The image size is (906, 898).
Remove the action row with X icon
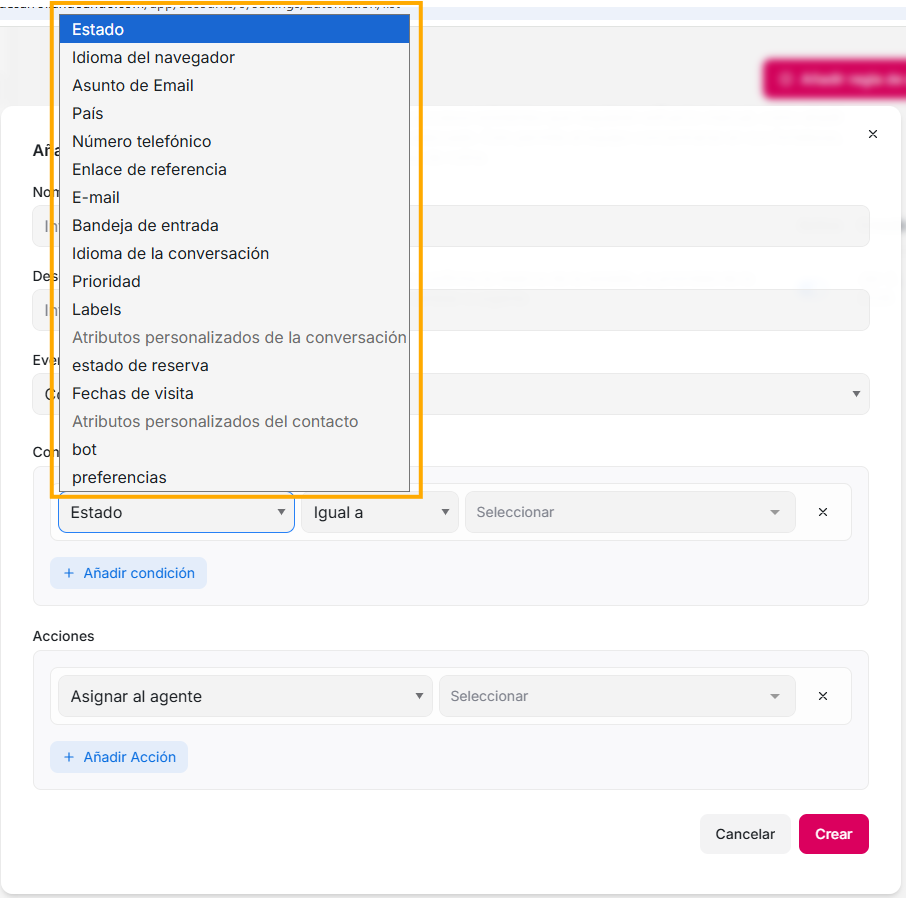[x=823, y=696]
